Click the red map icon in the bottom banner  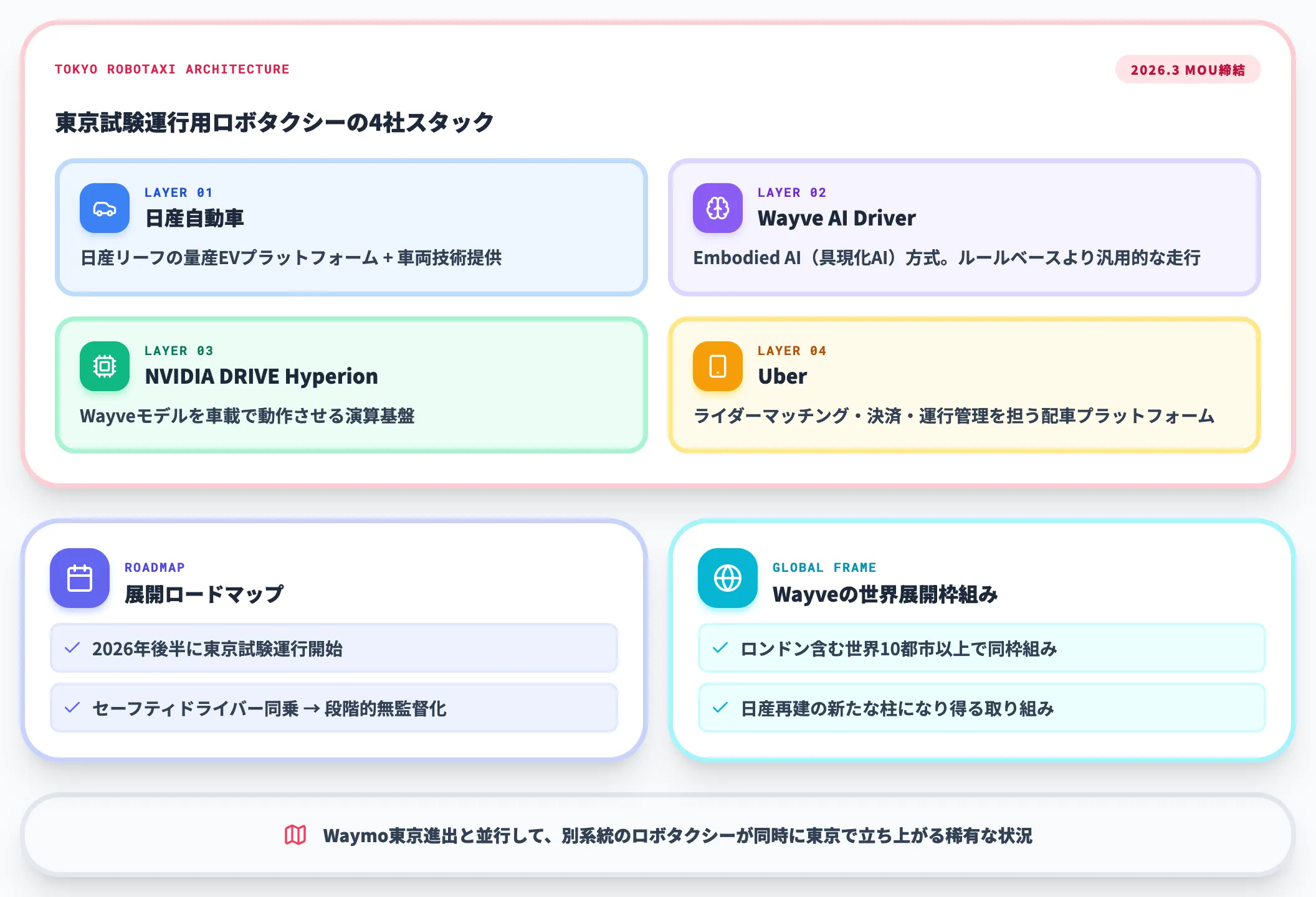pyautogui.click(x=295, y=835)
